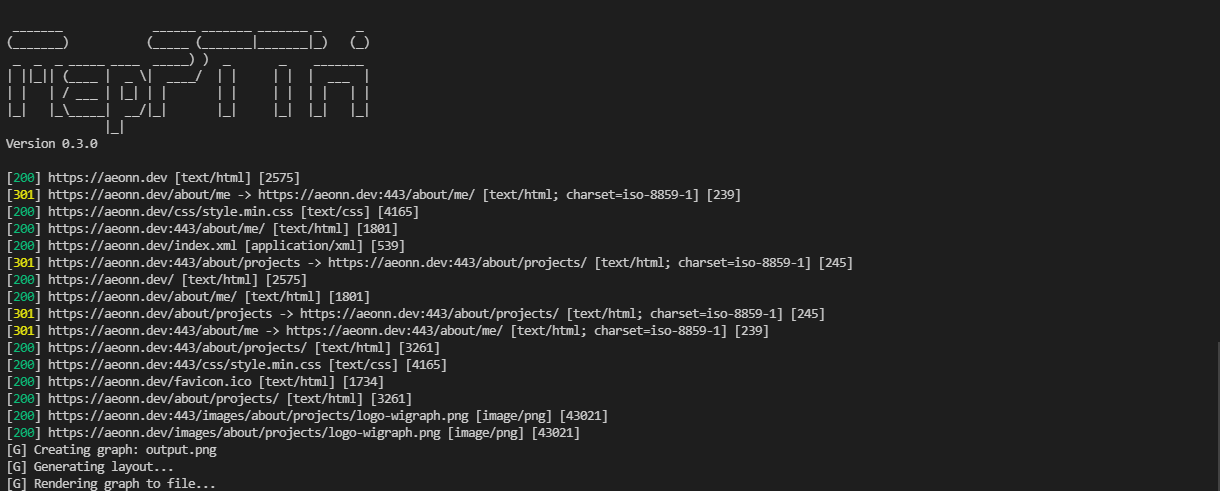The width and height of the screenshot is (1220, 491).
Task: Click the first-line https://aeonn.dev link sized 2575
Action: tap(108, 178)
